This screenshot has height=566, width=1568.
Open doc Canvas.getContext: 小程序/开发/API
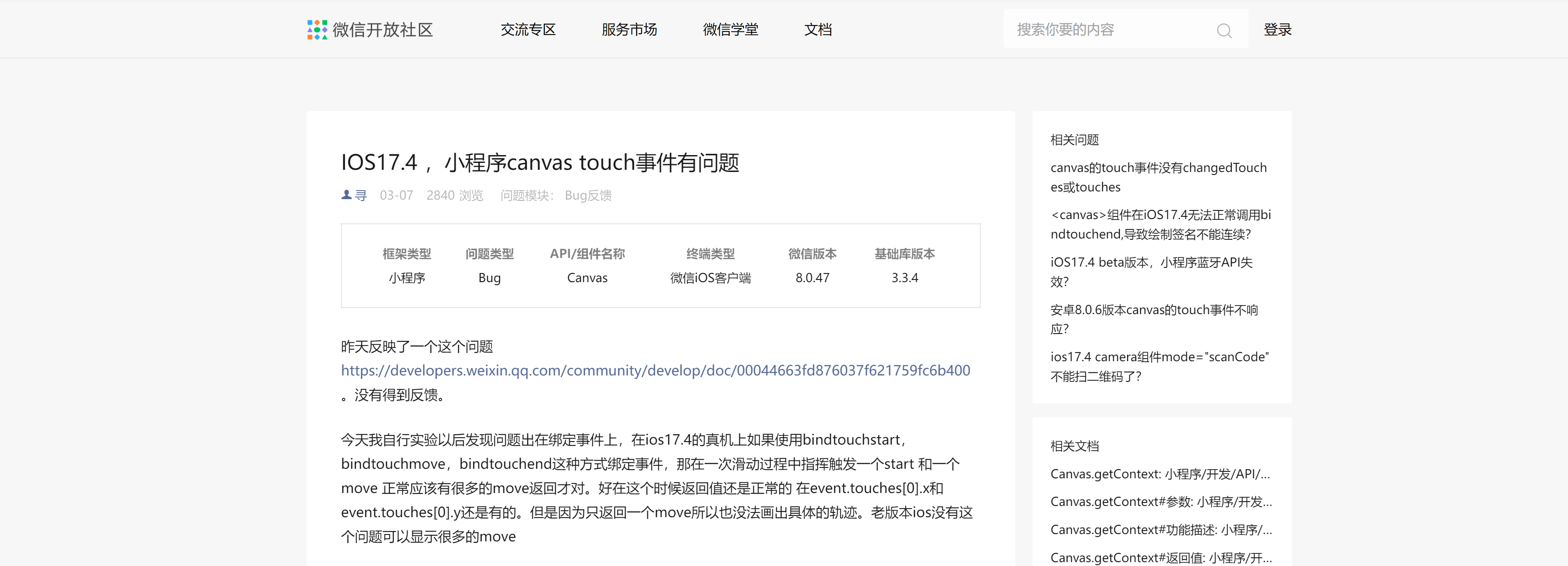[x=1160, y=474]
